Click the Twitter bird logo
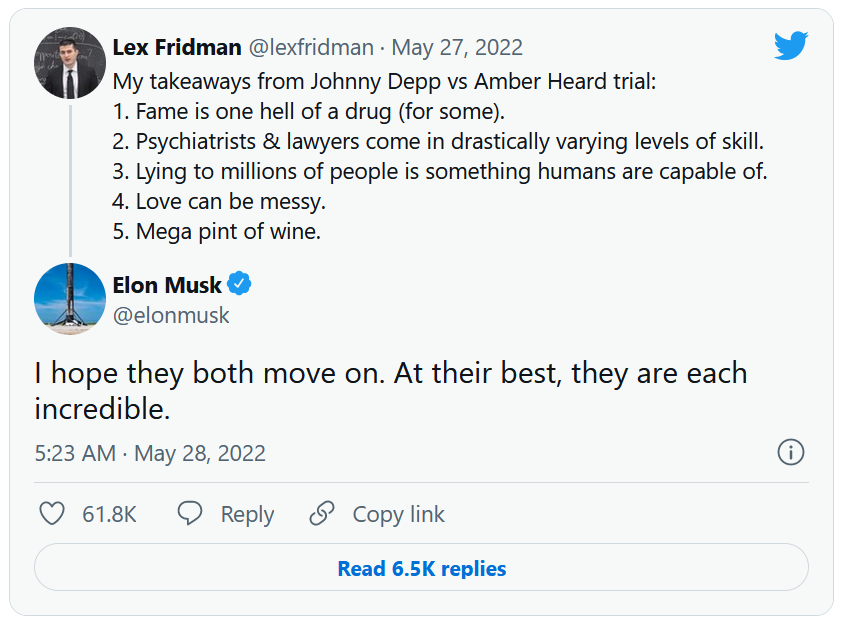 point(790,46)
